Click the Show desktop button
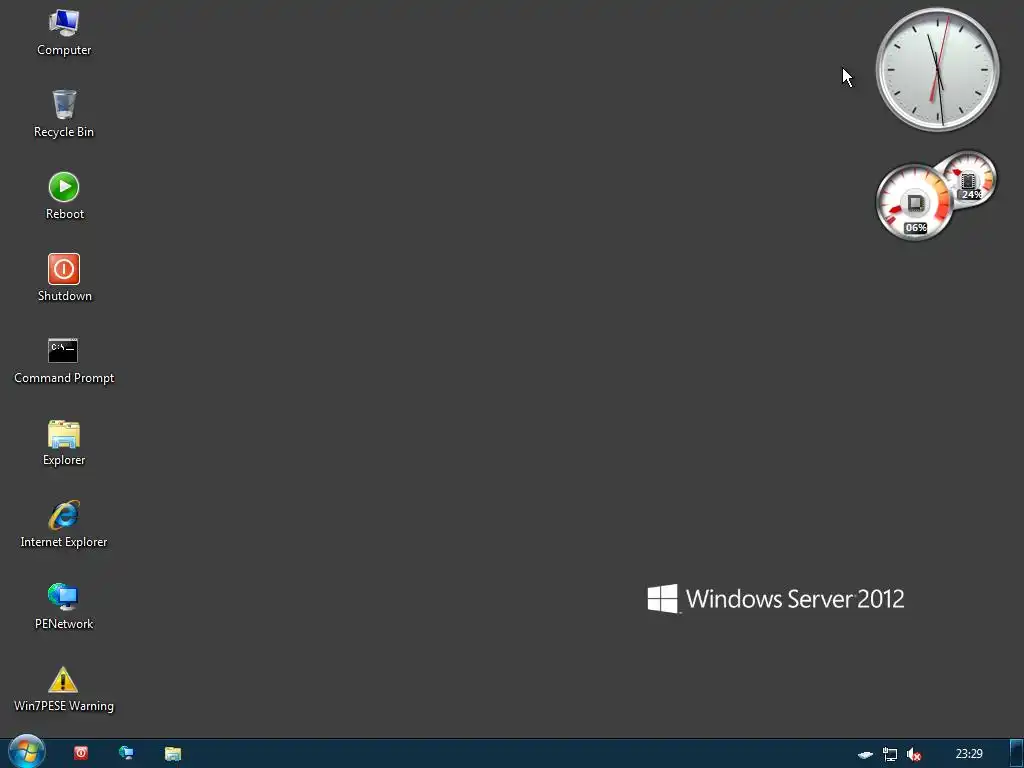The width and height of the screenshot is (1024, 768). coord(1016,754)
